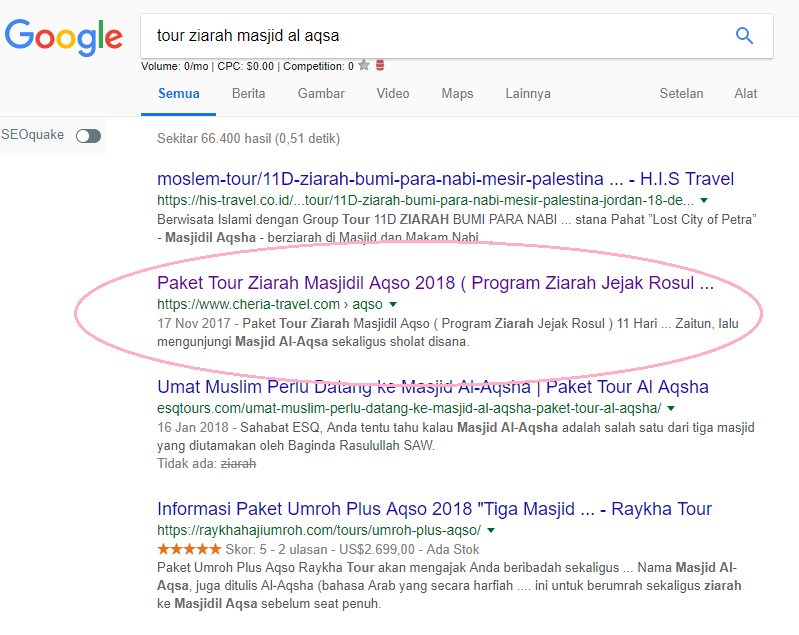Open Paket Tour Ziarah Masjidil Aqso 2018 result

click(435, 283)
